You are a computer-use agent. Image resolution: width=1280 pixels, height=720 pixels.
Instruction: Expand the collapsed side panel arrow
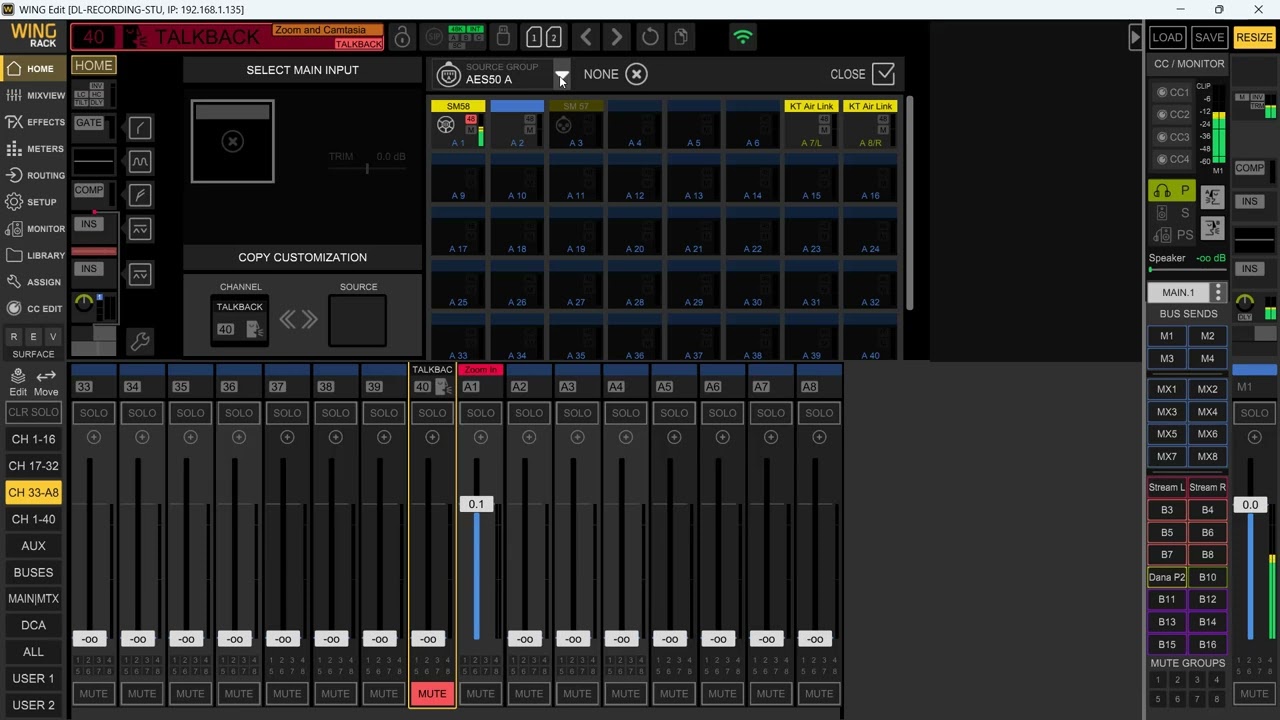(1135, 38)
